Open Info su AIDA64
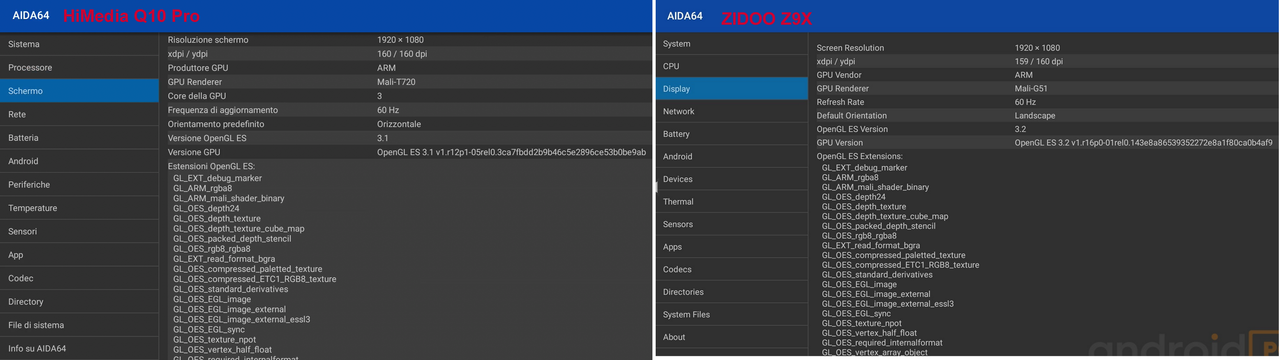This screenshot has width=1280, height=360. pos(79,348)
